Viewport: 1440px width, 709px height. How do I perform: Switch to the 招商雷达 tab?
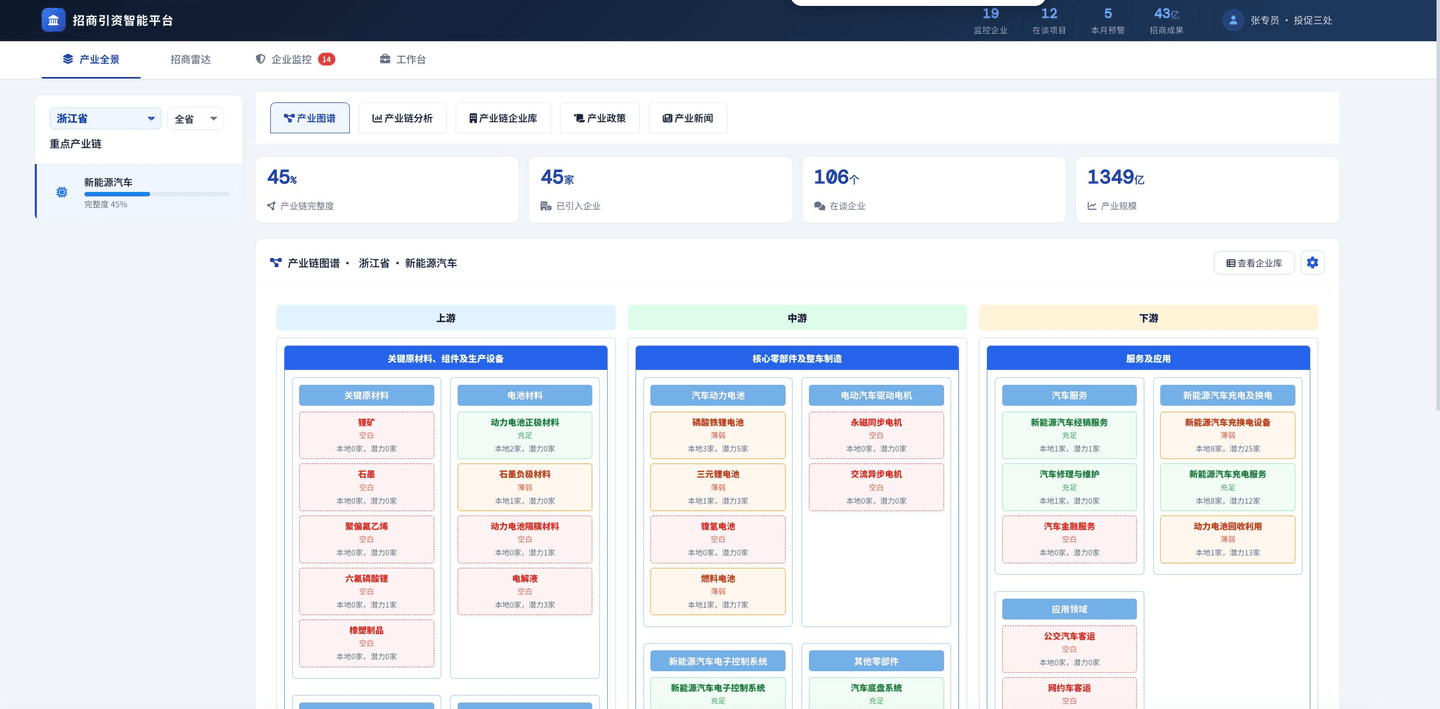[x=190, y=60]
